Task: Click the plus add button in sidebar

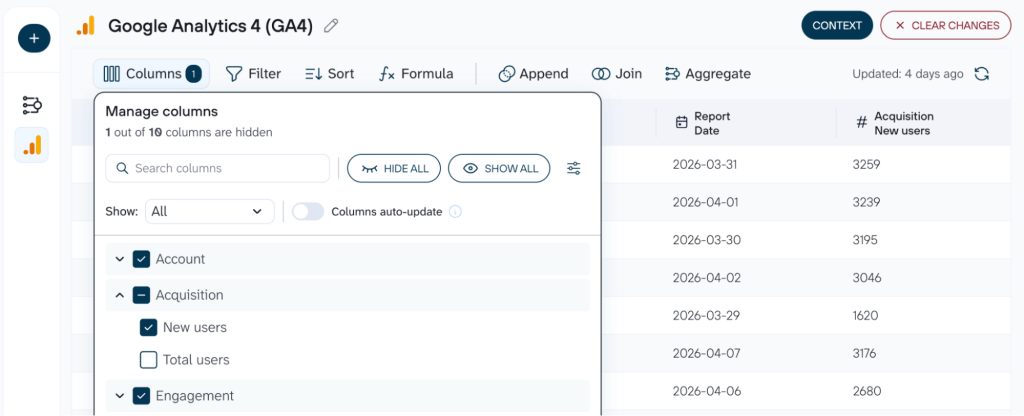Action: click(x=34, y=39)
